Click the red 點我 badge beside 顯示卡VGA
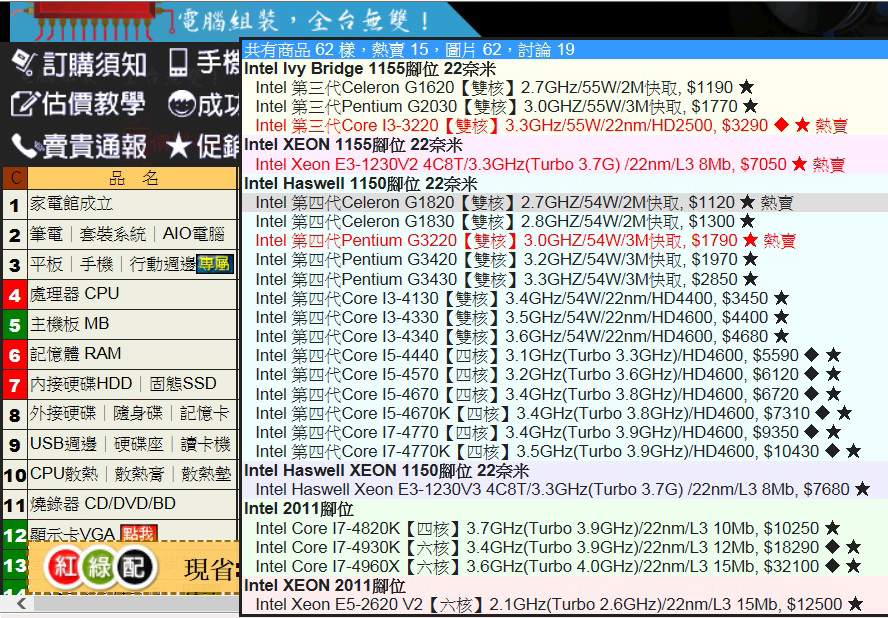This screenshot has width=888, height=618. [x=139, y=533]
